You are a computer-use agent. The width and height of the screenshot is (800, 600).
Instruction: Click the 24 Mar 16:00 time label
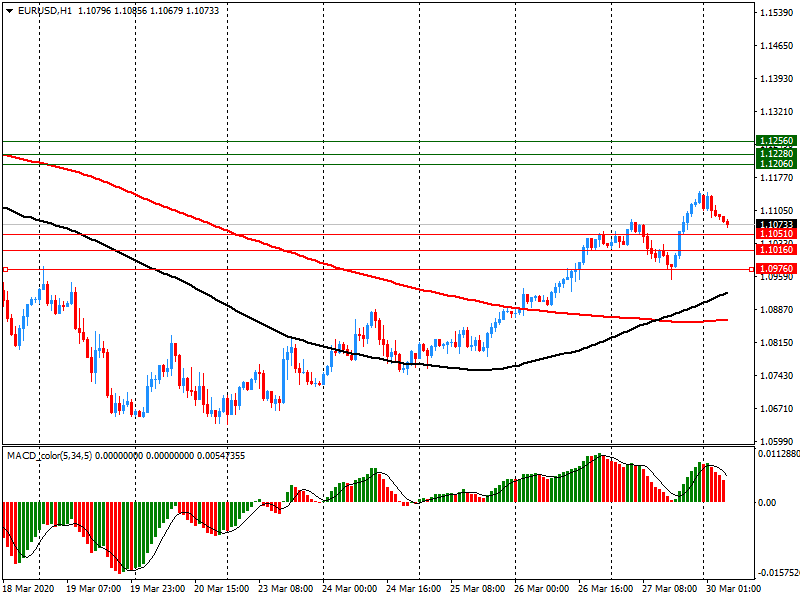tap(414, 589)
